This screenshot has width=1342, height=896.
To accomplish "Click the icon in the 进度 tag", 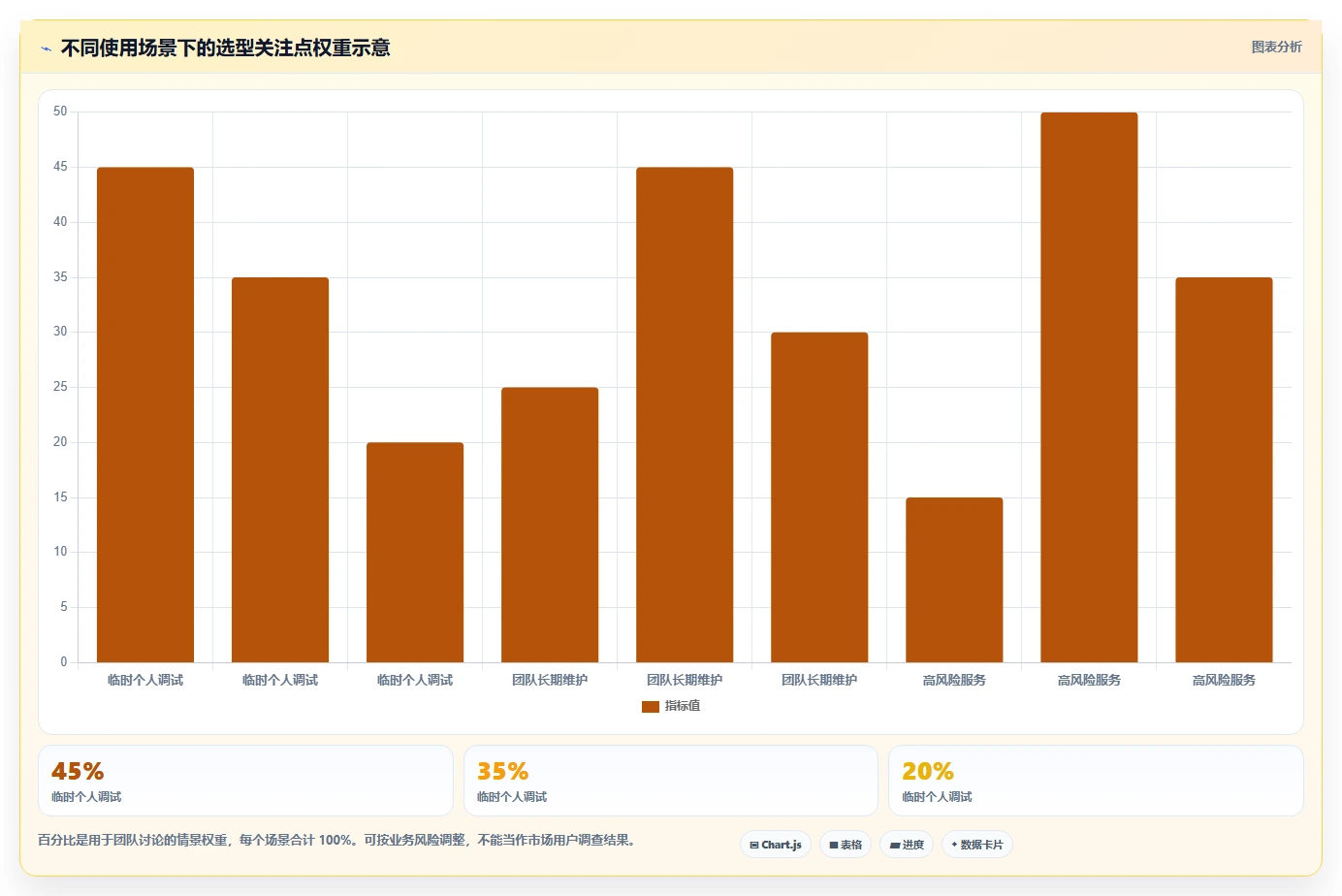I will (x=895, y=846).
